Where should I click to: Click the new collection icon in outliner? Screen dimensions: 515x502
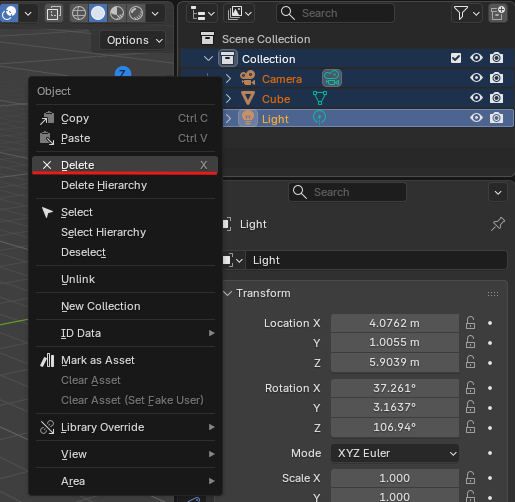pyautogui.click(x=498, y=13)
